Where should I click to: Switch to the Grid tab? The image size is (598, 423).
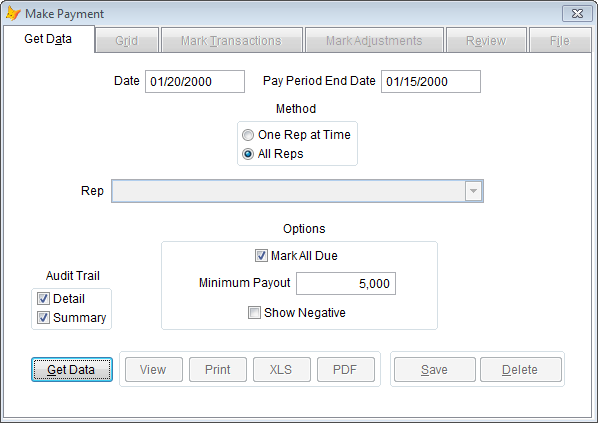(x=127, y=40)
